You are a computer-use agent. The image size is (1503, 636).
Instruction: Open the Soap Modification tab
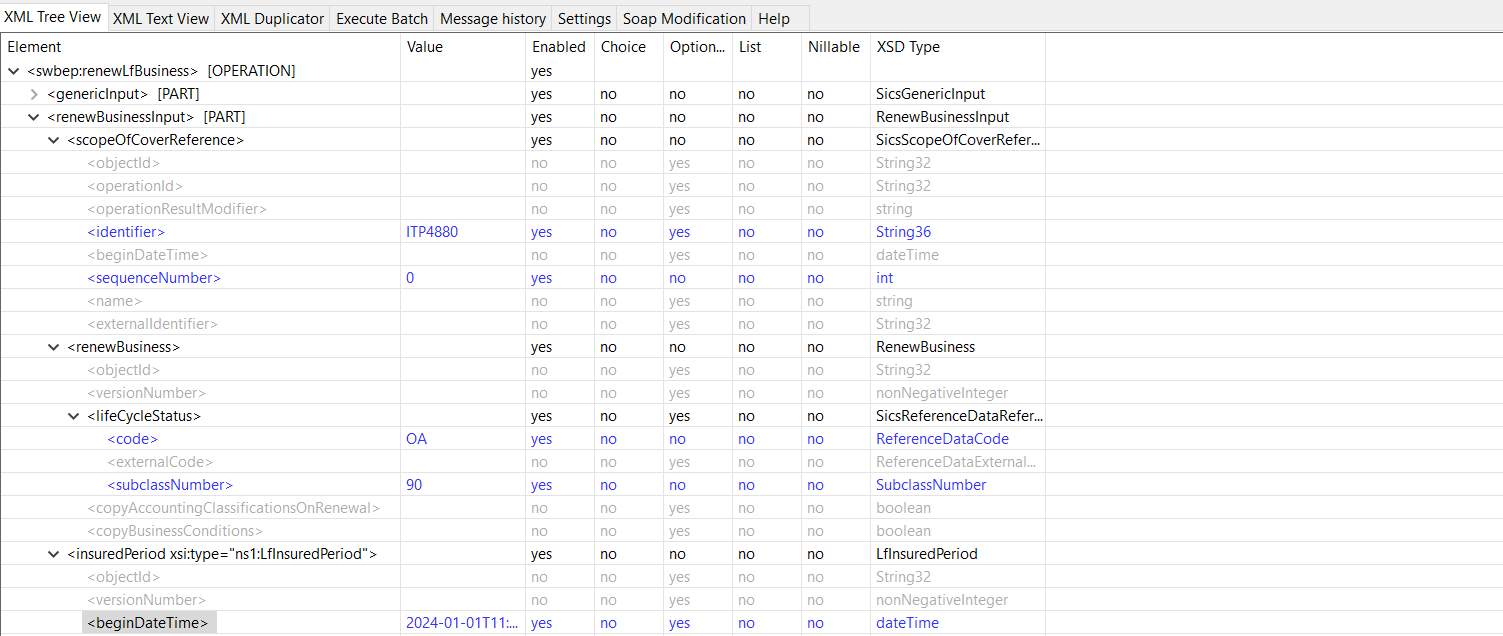684,18
